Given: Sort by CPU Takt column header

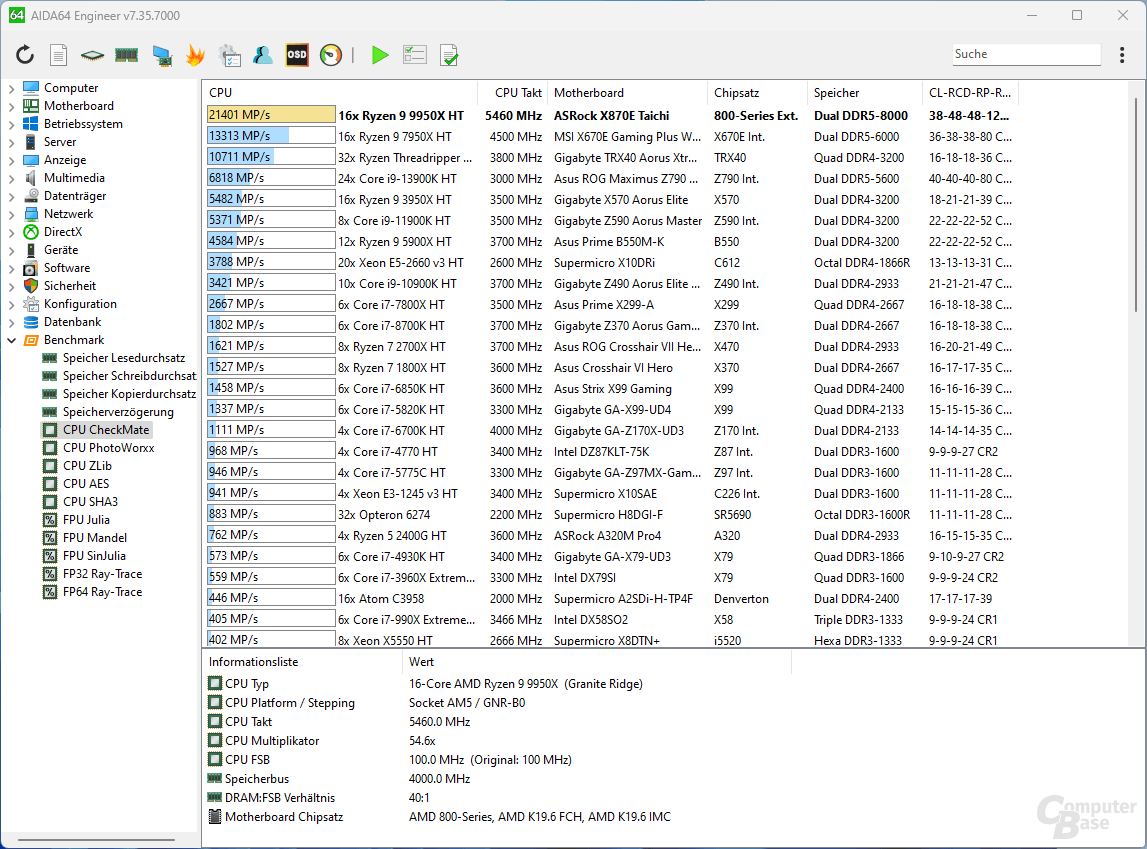Looking at the screenshot, I should coord(518,93).
